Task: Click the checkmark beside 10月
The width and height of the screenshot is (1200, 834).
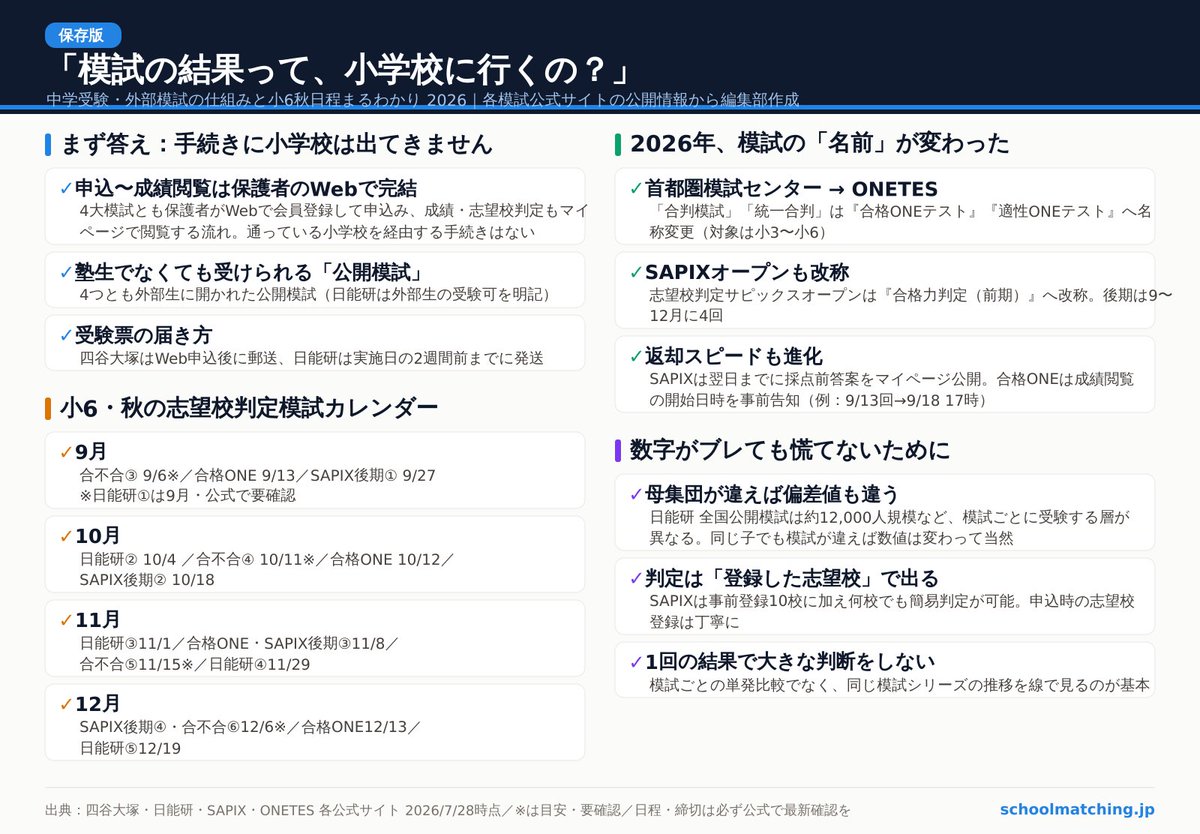Action: pyautogui.click(x=66, y=536)
